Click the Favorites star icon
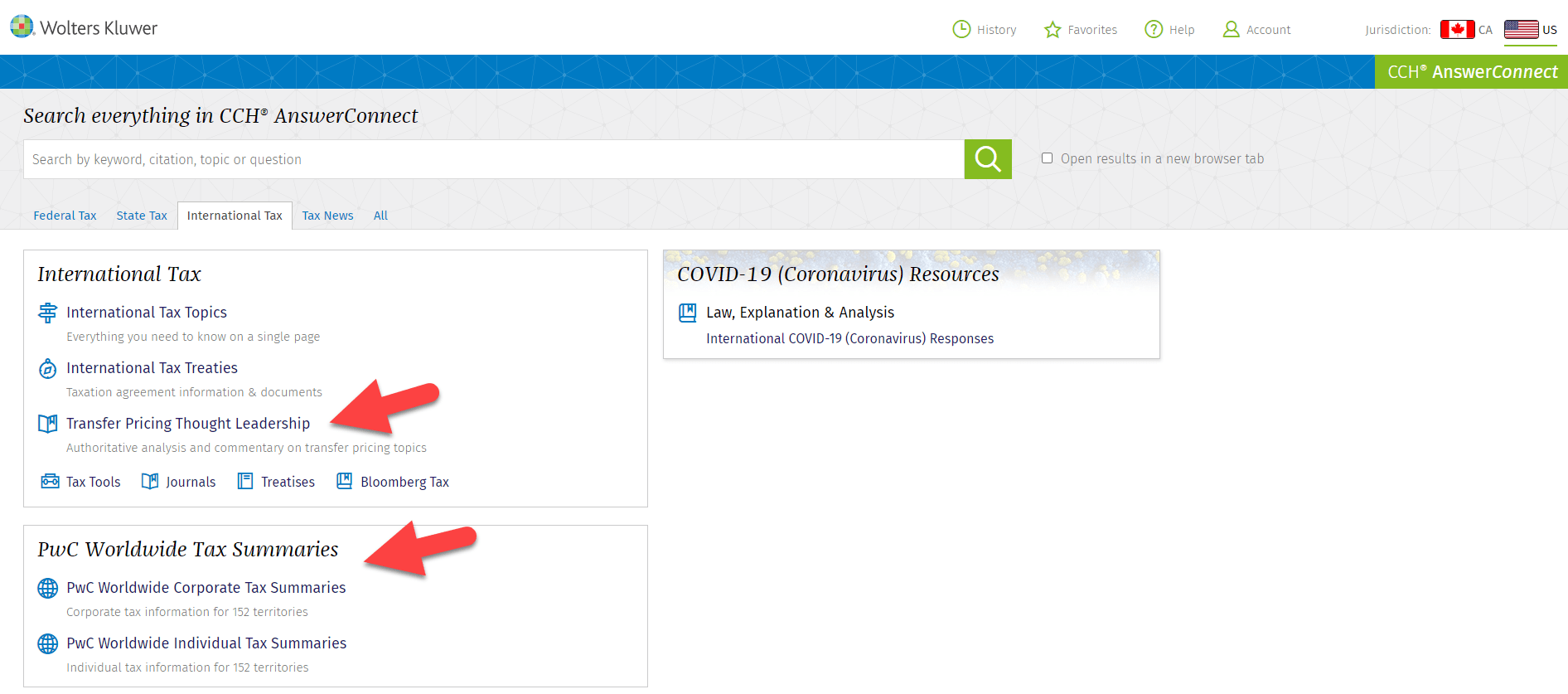 1053,30
